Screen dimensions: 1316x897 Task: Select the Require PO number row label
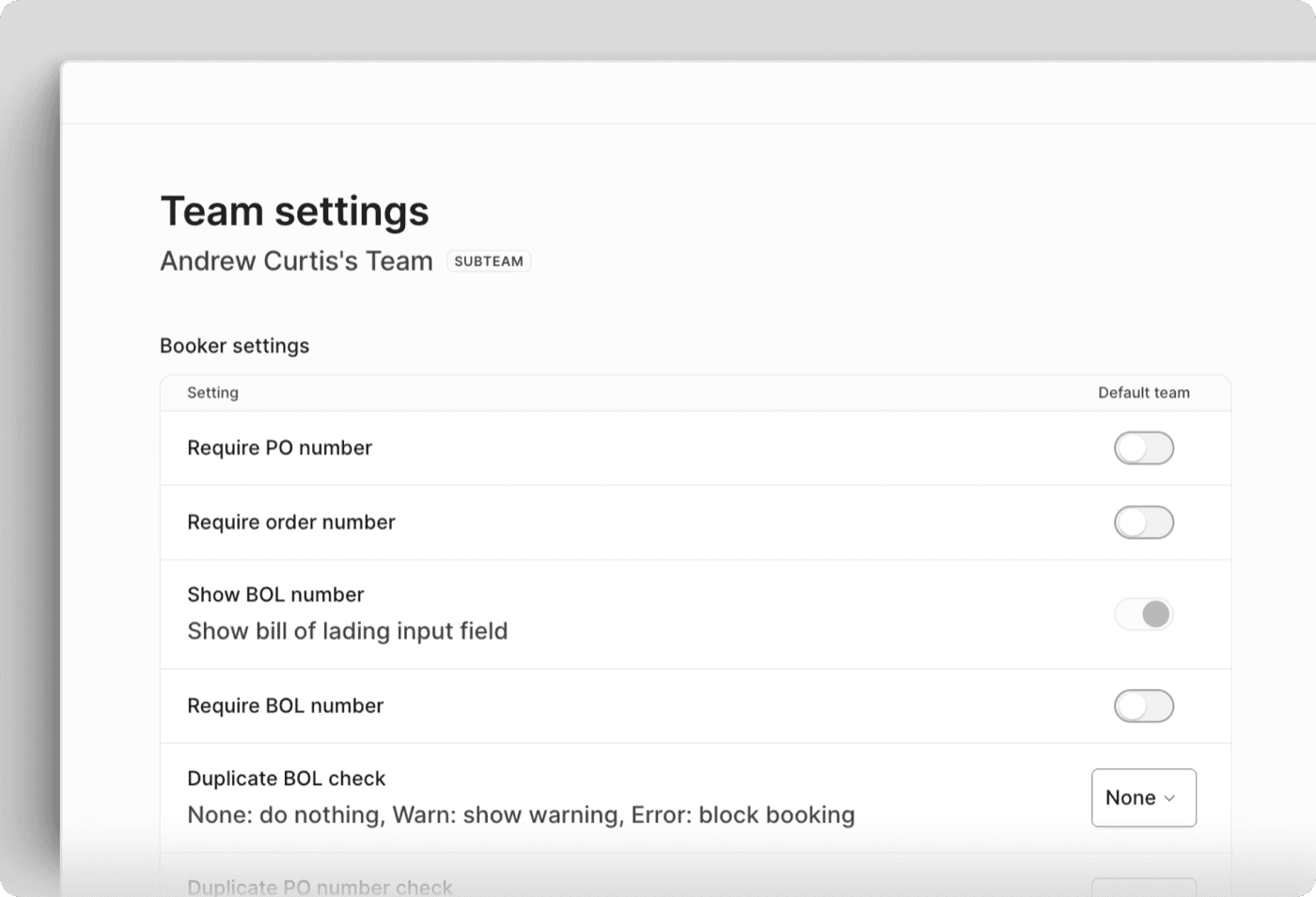point(279,448)
